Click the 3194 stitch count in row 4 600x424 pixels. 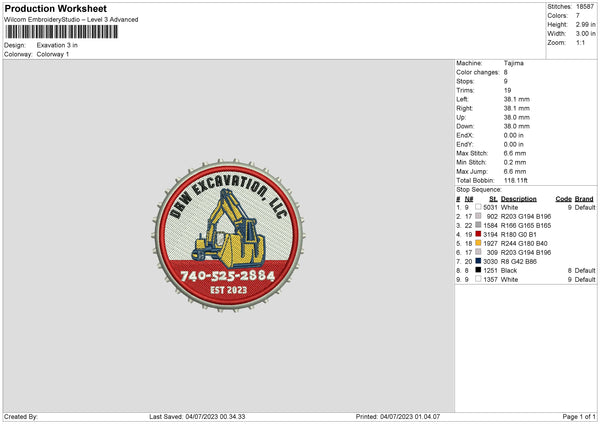490,235
